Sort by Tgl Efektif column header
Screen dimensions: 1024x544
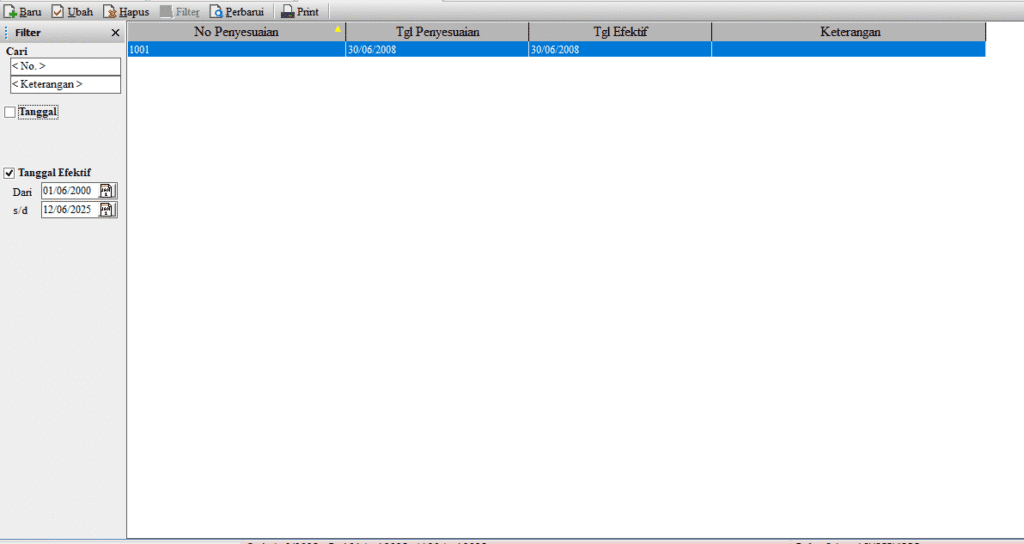click(x=620, y=32)
